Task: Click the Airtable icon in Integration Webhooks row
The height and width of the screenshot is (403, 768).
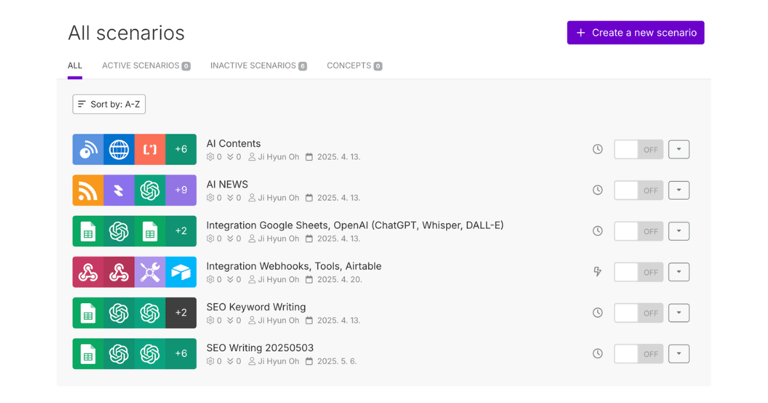Action: click(x=181, y=272)
